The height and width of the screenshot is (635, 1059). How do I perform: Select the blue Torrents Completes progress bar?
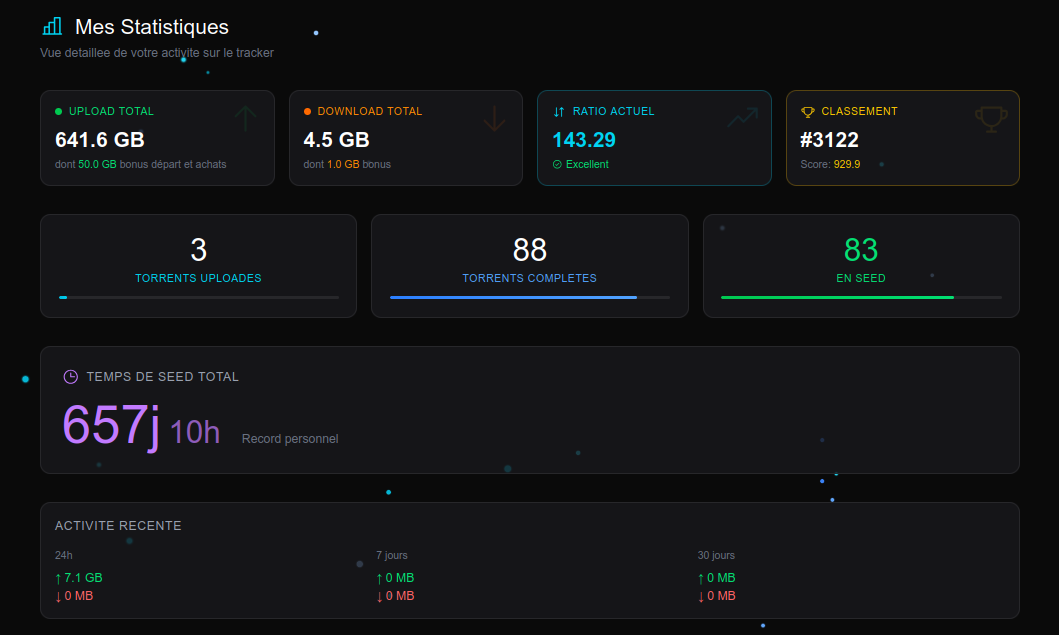click(x=530, y=297)
